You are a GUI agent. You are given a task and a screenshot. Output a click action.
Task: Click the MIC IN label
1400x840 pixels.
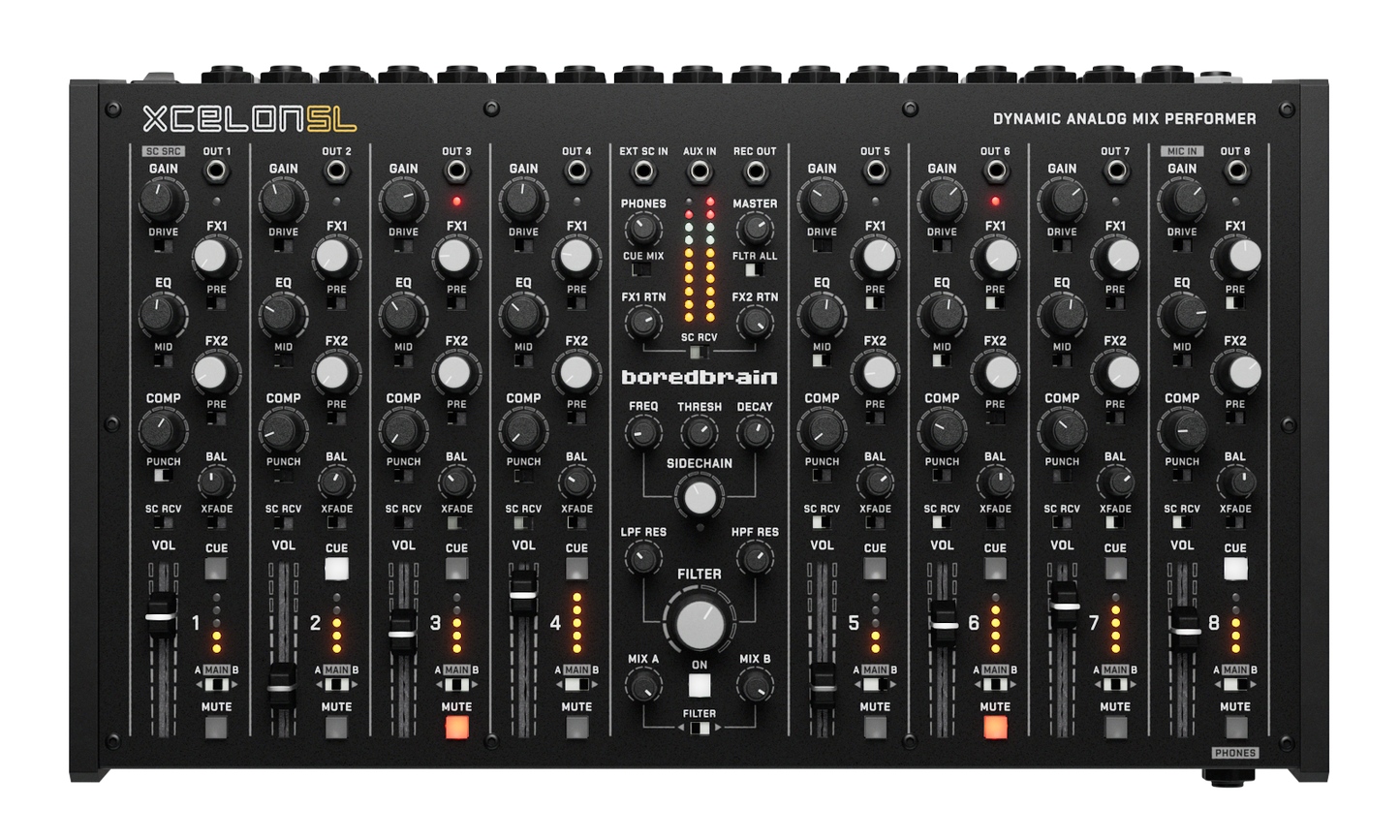coord(1182,151)
